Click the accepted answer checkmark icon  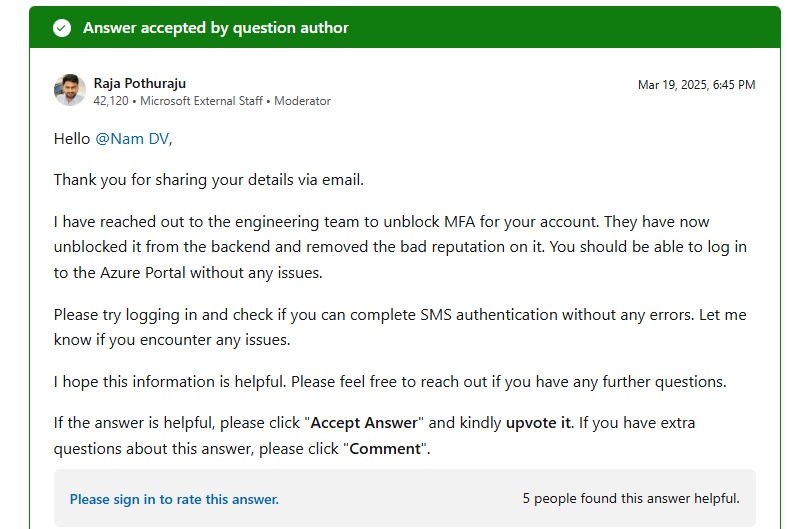coord(62,28)
